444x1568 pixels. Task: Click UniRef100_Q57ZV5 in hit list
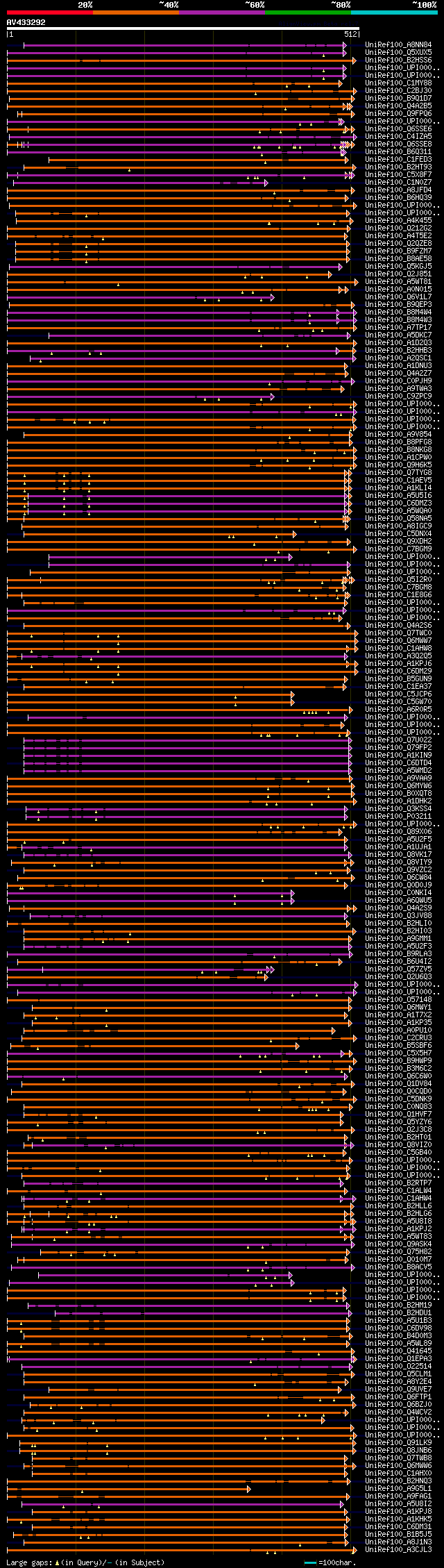398,969
